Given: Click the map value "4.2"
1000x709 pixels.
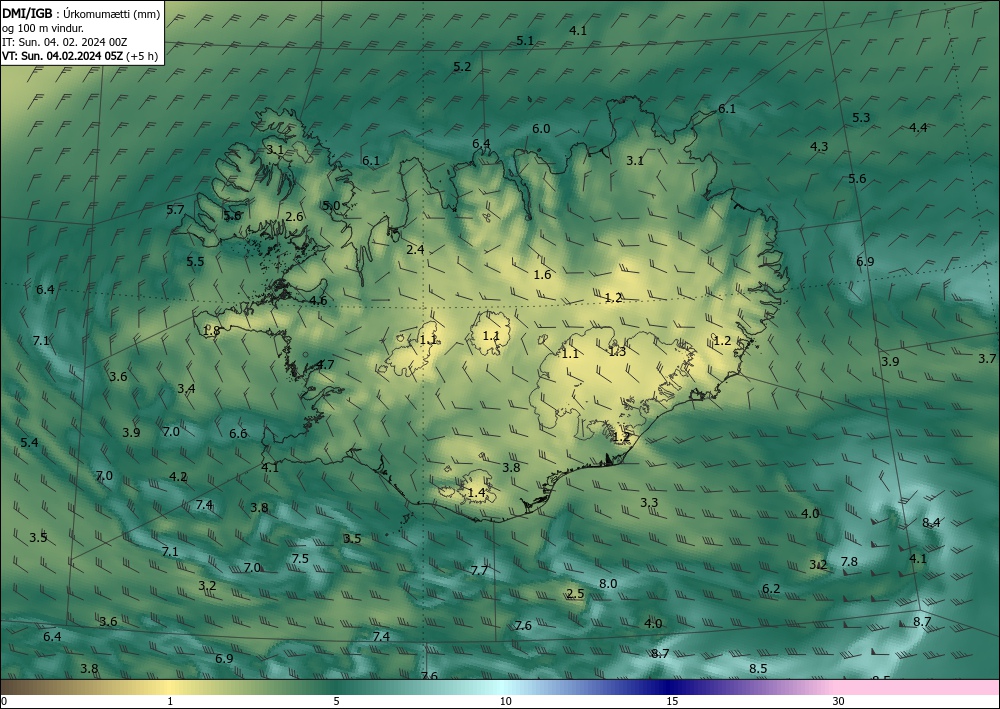Looking at the screenshot, I should [178, 477].
